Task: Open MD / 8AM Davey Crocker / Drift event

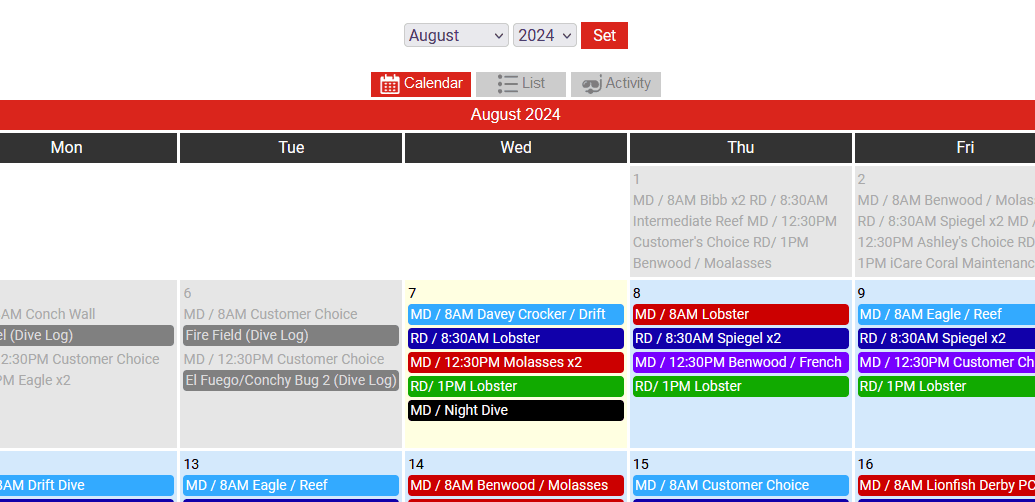Action: pyautogui.click(x=515, y=314)
